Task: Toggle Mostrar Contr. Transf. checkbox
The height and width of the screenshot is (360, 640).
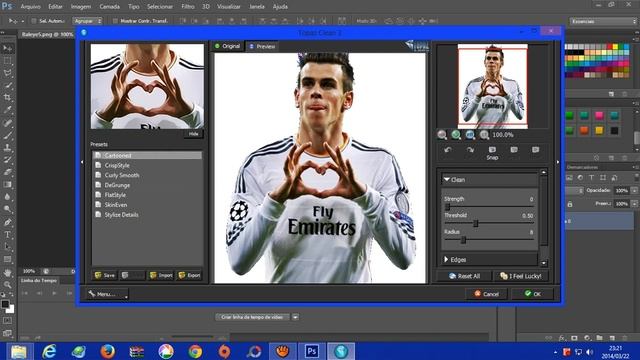Action: [115, 21]
